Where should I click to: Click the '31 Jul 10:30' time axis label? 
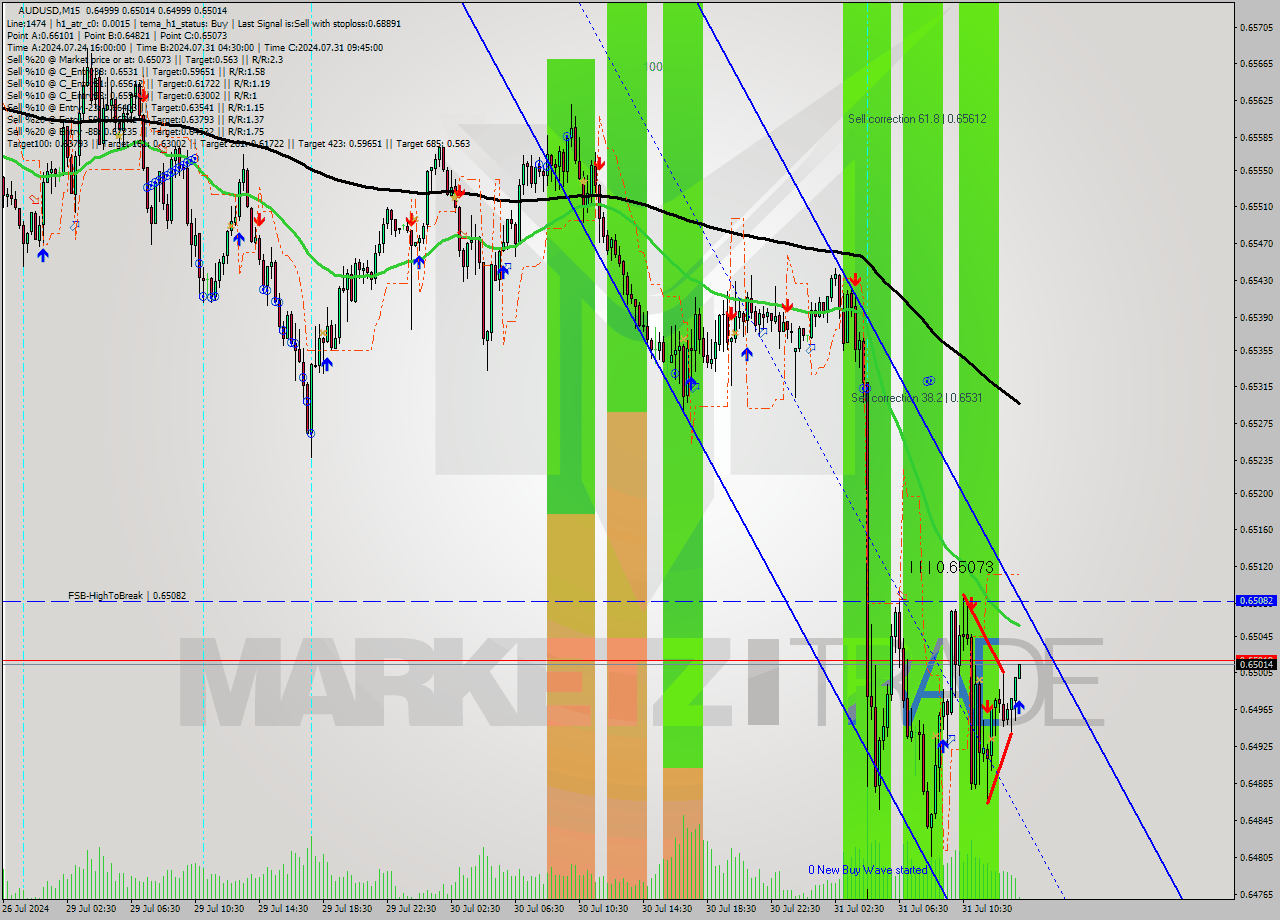986,909
